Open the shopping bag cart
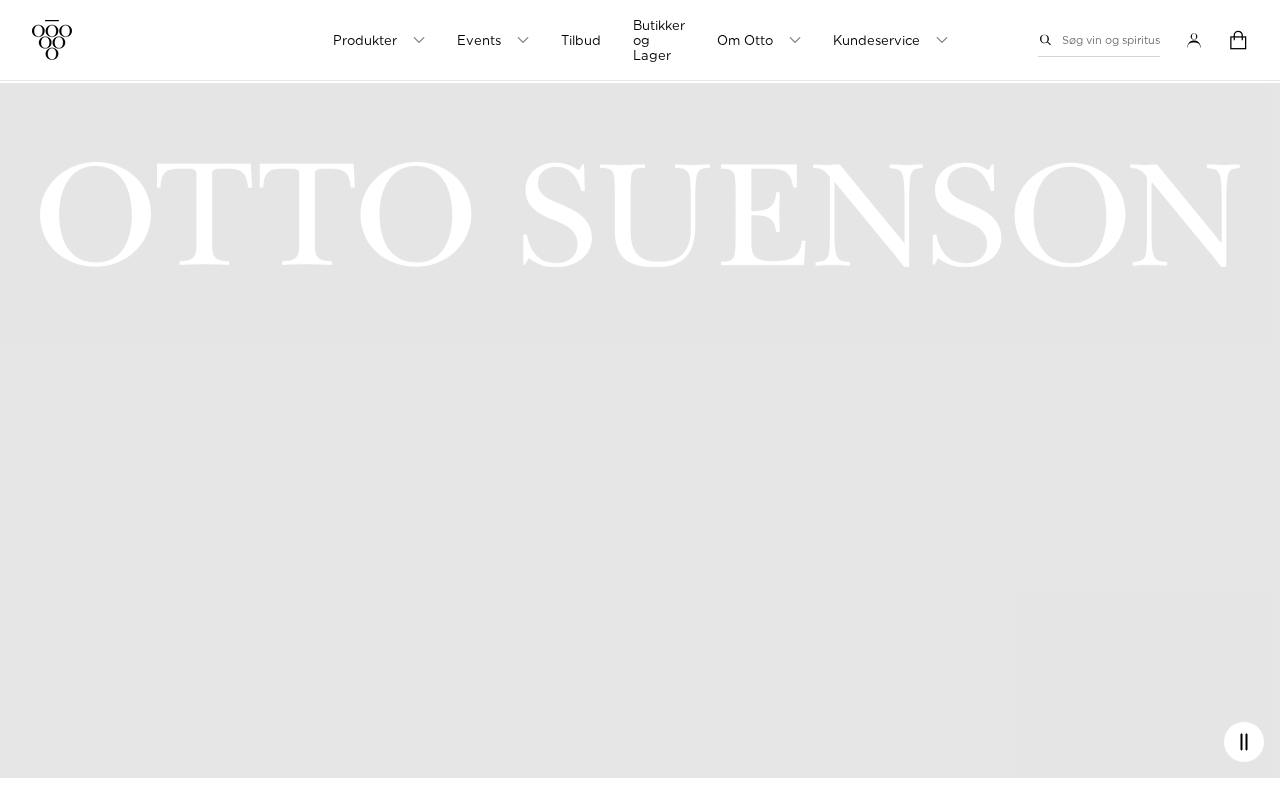 [1238, 40]
